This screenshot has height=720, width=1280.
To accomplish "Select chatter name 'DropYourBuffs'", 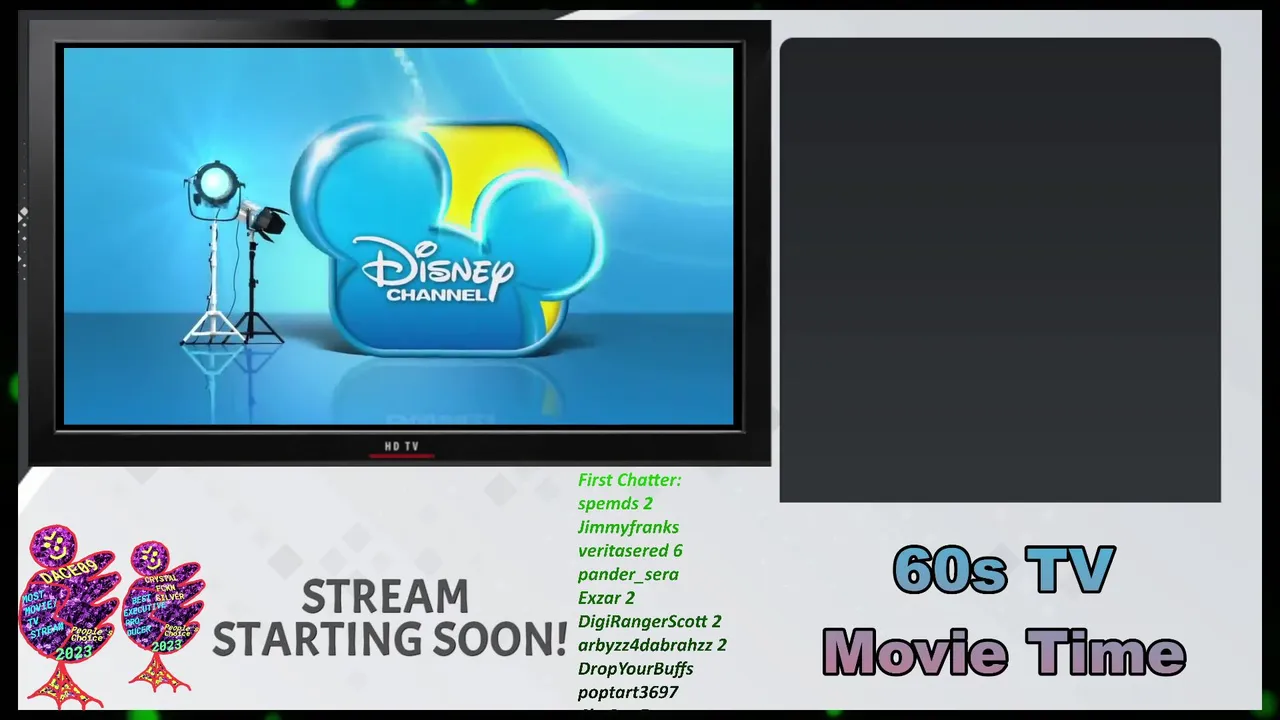I will (x=635, y=668).
